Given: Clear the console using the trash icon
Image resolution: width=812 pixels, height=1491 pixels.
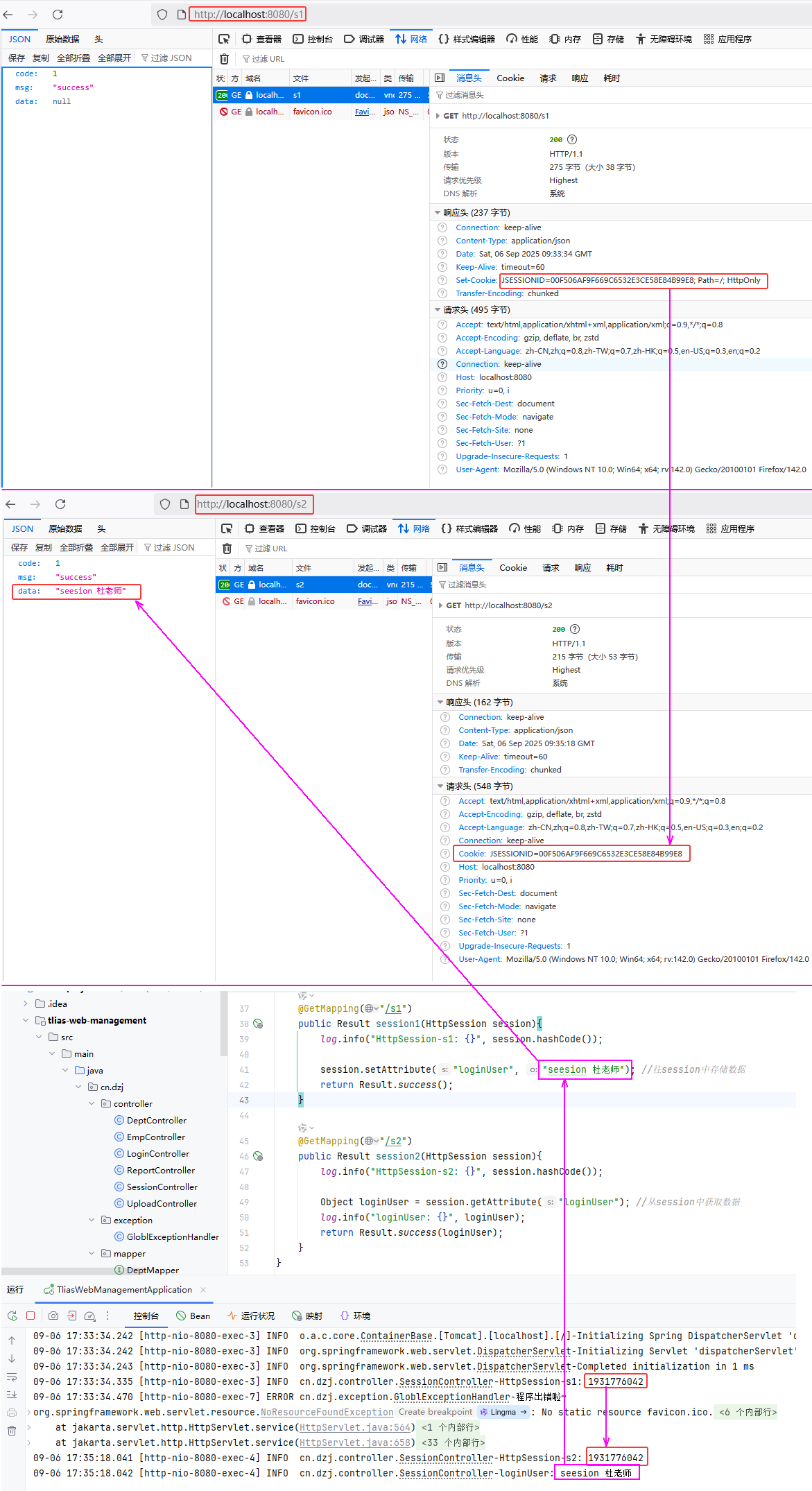Looking at the screenshot, I should click(x=12, y=1430).
